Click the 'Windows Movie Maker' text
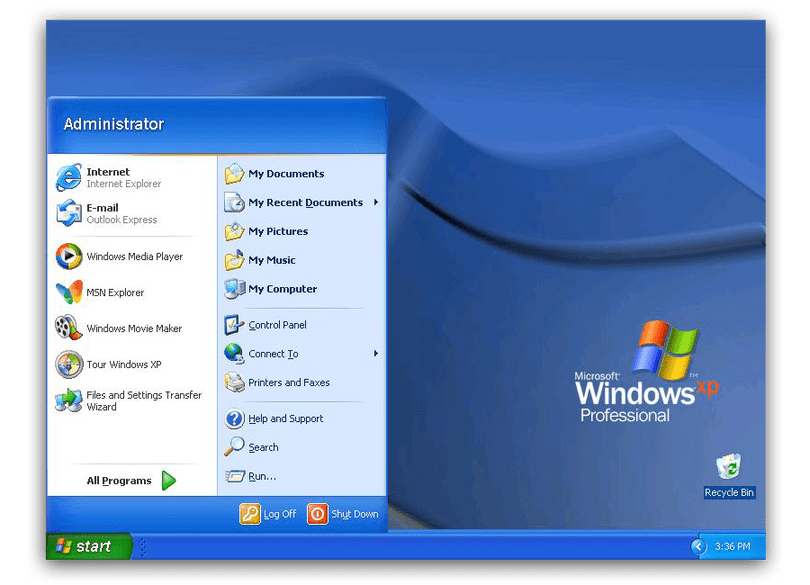The image size is (810, 585). pos(134,328)
